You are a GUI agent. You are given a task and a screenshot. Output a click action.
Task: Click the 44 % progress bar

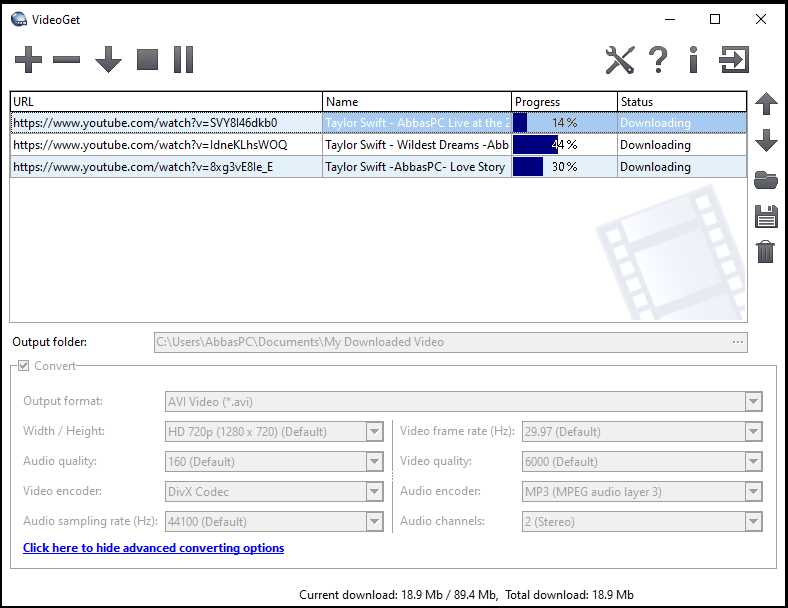tap(564, 145)
